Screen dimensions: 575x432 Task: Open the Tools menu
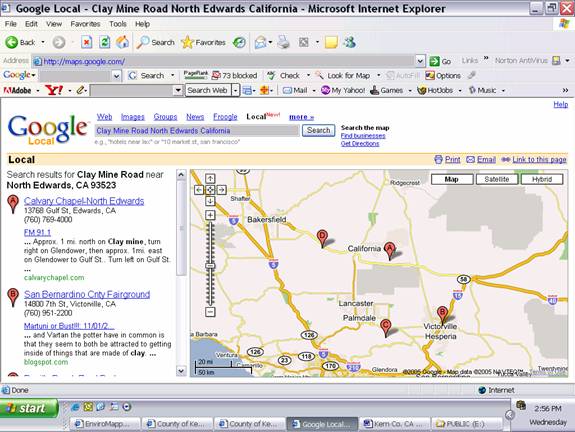point(118,24)
